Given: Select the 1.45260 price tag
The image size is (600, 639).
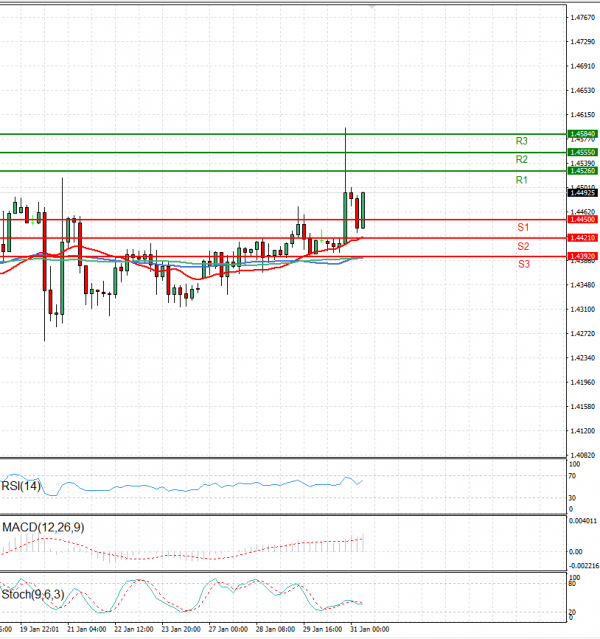Looking at the screenshot, I should tap(582, 170).
